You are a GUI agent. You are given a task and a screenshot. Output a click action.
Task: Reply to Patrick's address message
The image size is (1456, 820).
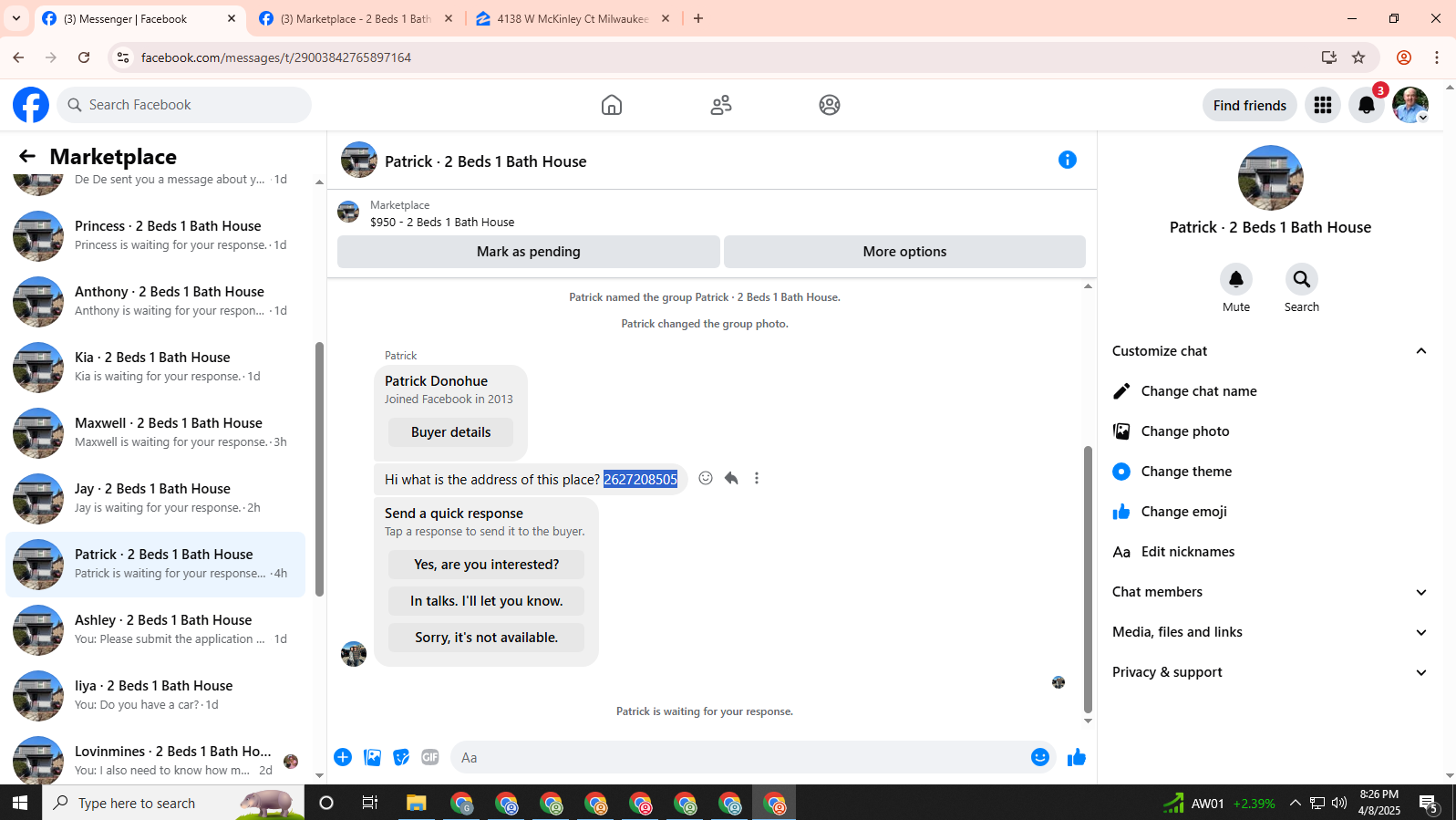pos(731,478)
